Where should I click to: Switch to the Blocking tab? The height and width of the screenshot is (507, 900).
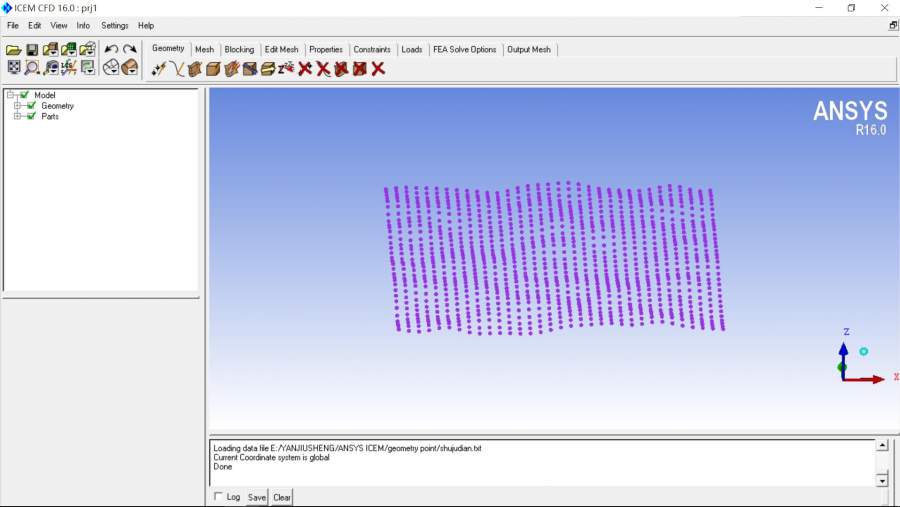pos(239,50)
